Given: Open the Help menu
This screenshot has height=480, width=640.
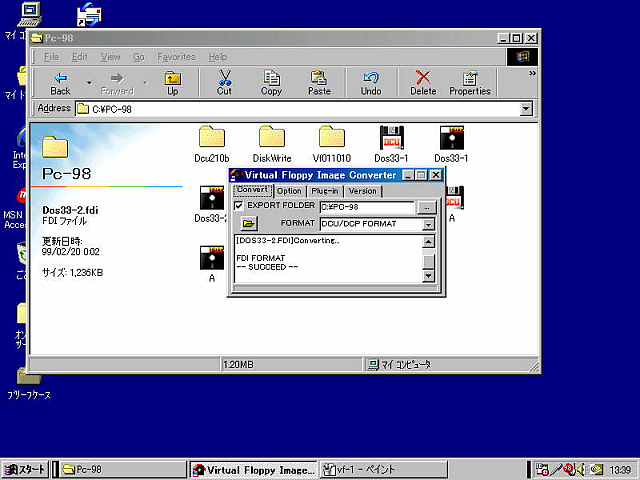Looking at the screenshot, I should coord(218,57).
